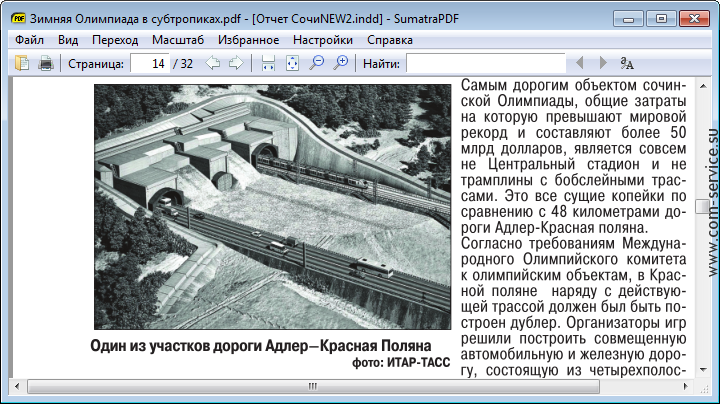Screen dimensions: 720x404
Task: Click the Adler road tunnel photo
Action: tap(273, 207)
